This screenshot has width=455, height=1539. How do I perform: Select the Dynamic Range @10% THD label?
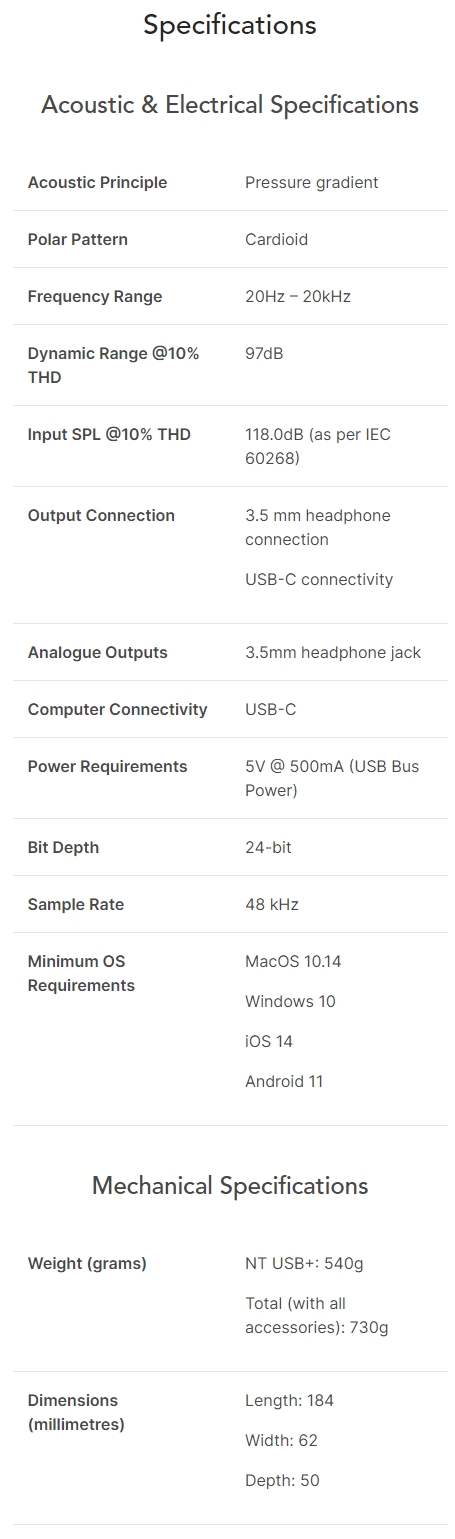tap(113, 365)
